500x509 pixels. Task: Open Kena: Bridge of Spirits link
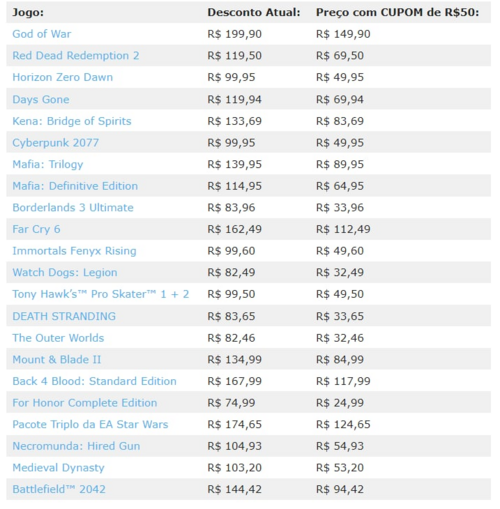click(x=72, y=121)
